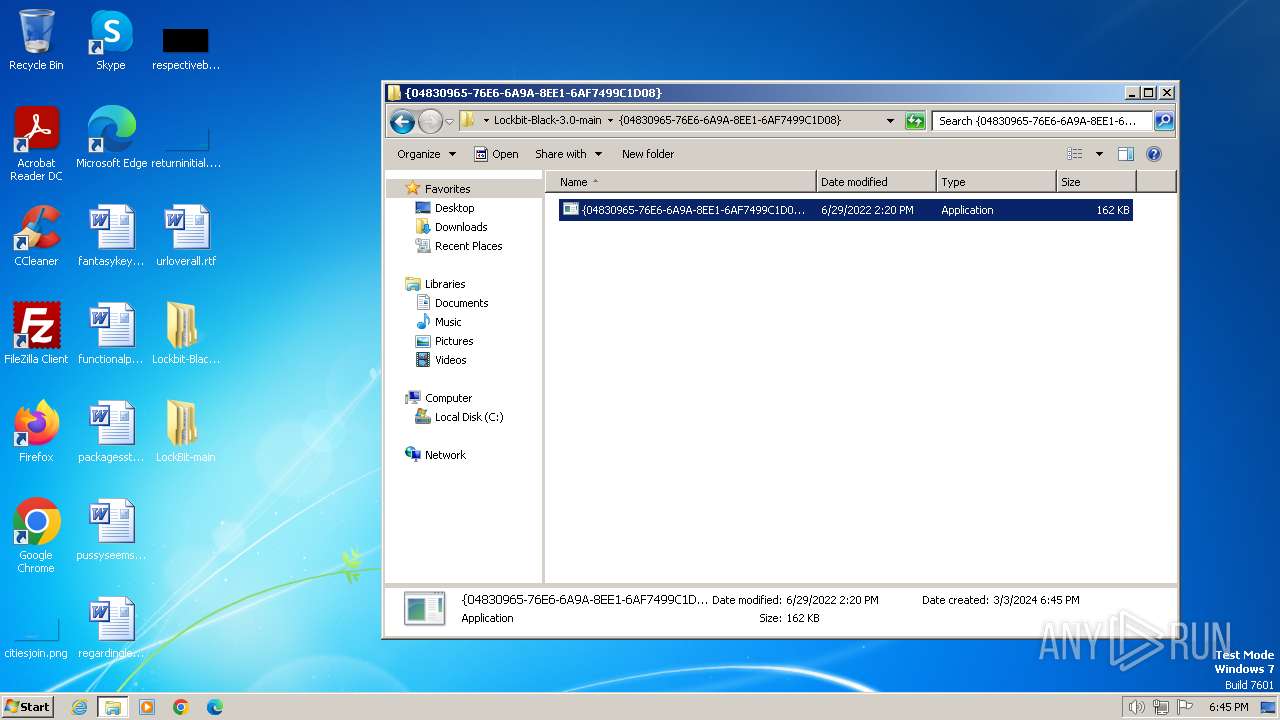Open the Organize dropdown menu
Screen dimensions: 1280x720
click(x=426, y=154)
